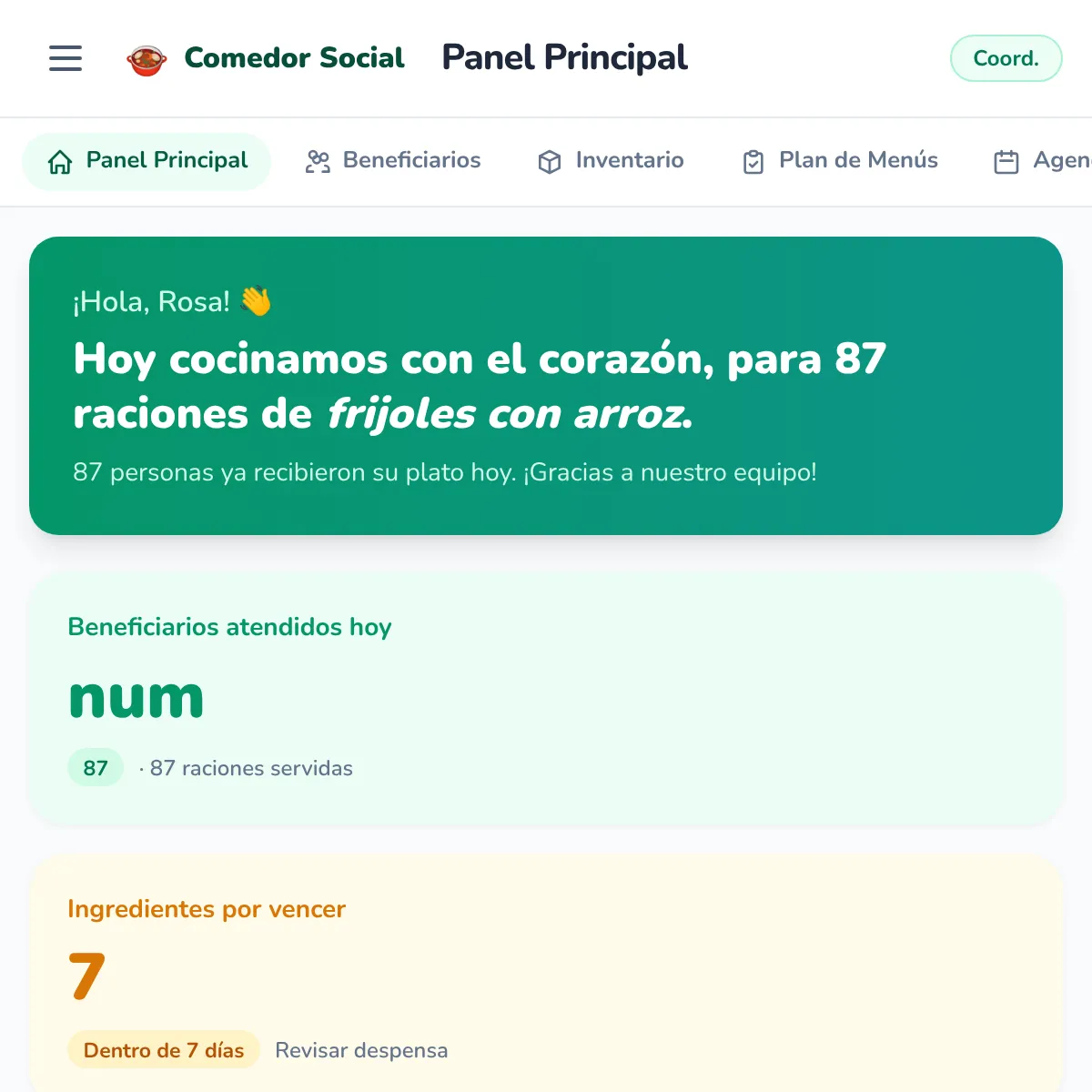Open the Beneficiarios atendidos hoy card
The height and width of the screenshot is (1092, 1092).
coord(546,700)
